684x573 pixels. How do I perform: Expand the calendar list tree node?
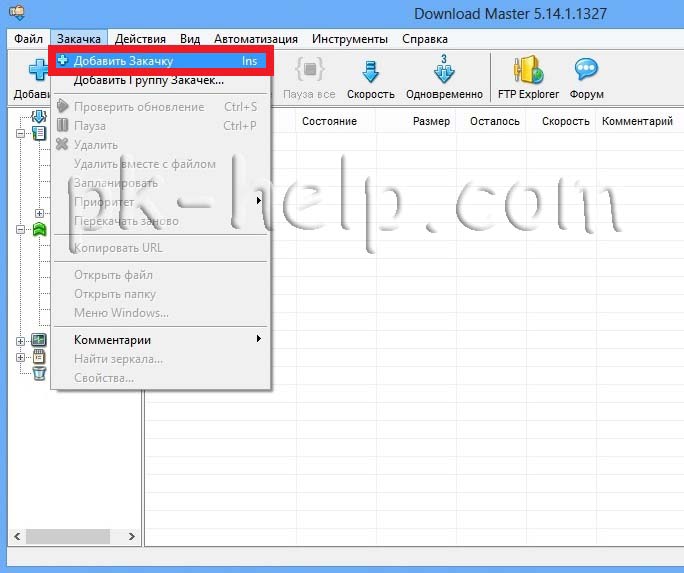[21, 358]
